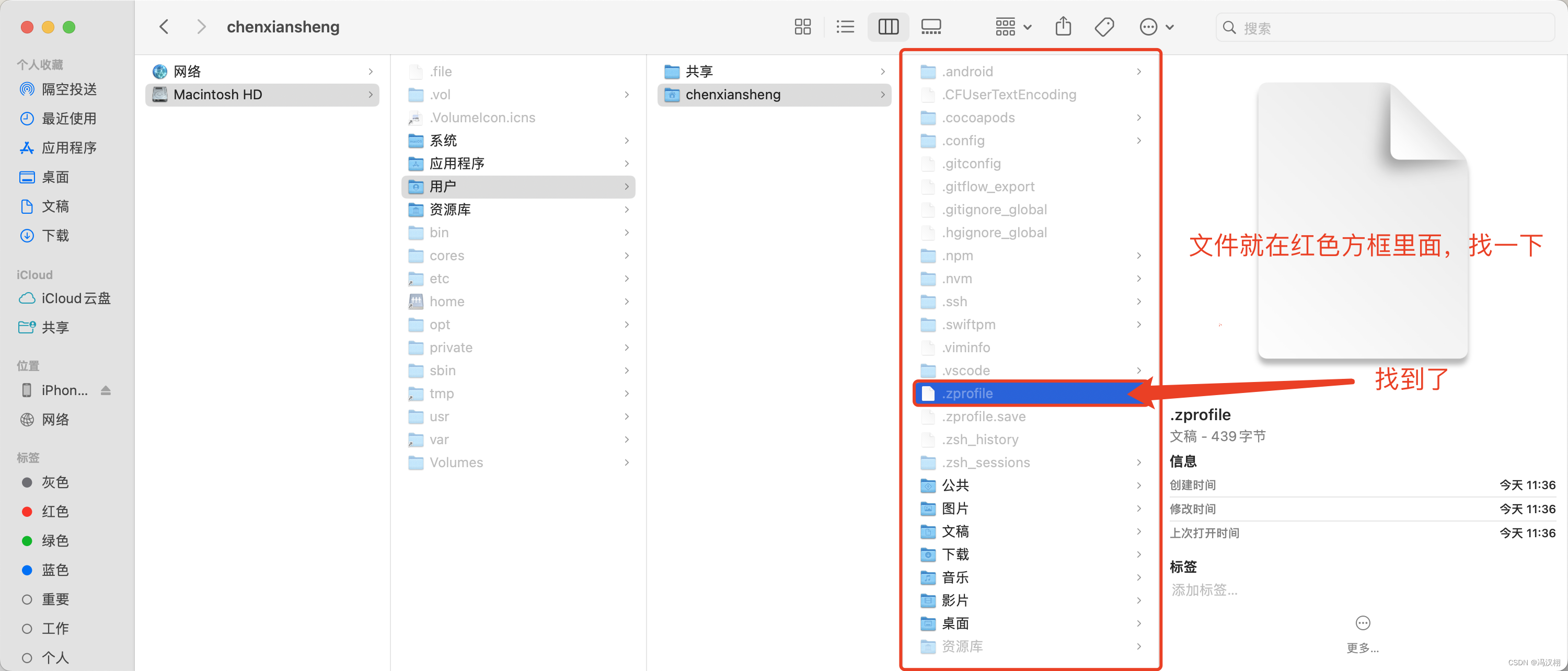This screenshot has height=671, width=1568.
Task: Select the .cocoapods folder row
Action: (x=1031, y=118)
